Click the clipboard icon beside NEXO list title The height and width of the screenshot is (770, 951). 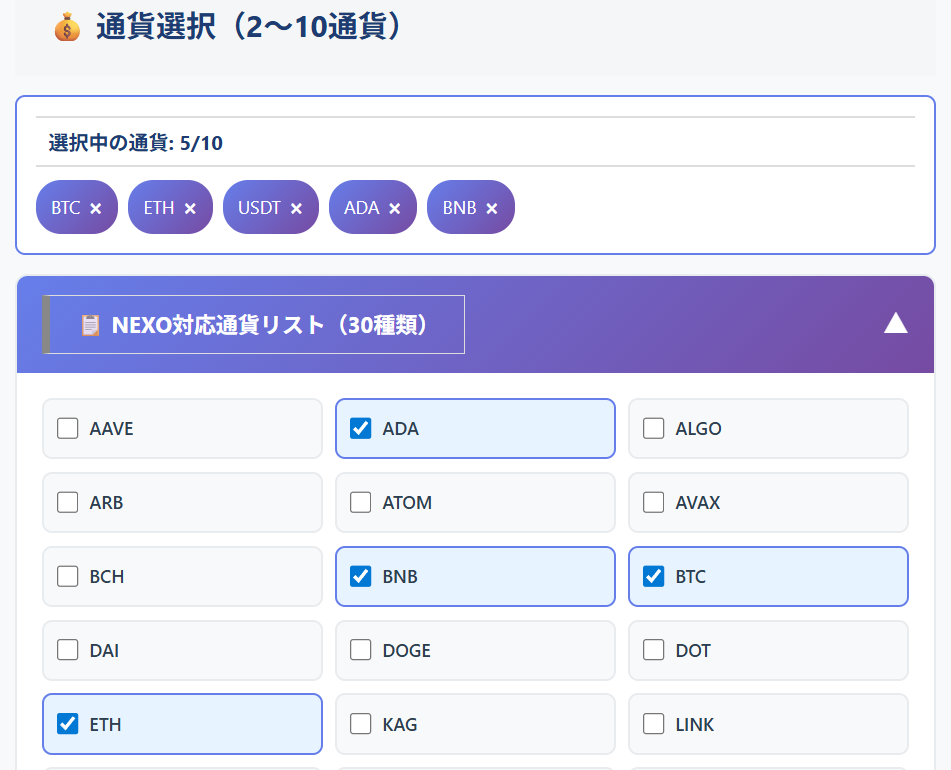pos(91,325)
